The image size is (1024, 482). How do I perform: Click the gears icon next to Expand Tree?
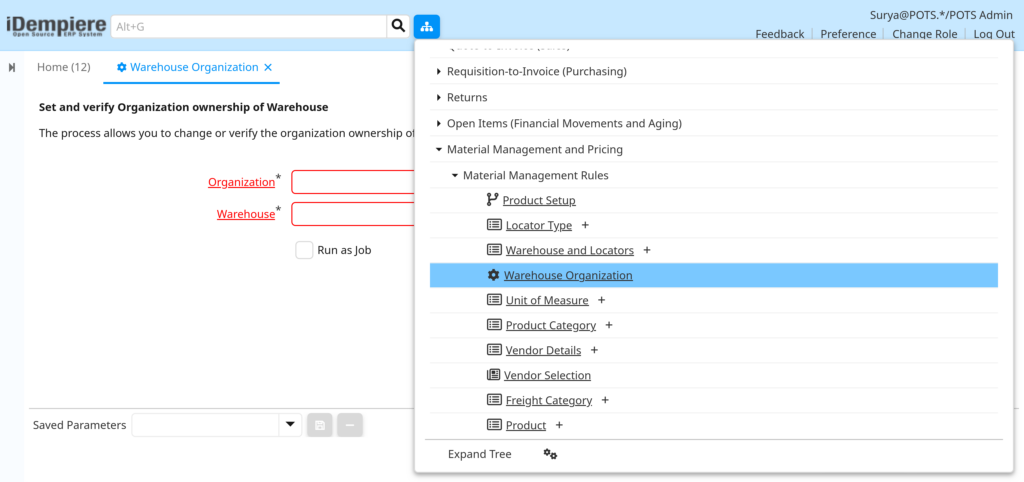[x=551, y=454]
